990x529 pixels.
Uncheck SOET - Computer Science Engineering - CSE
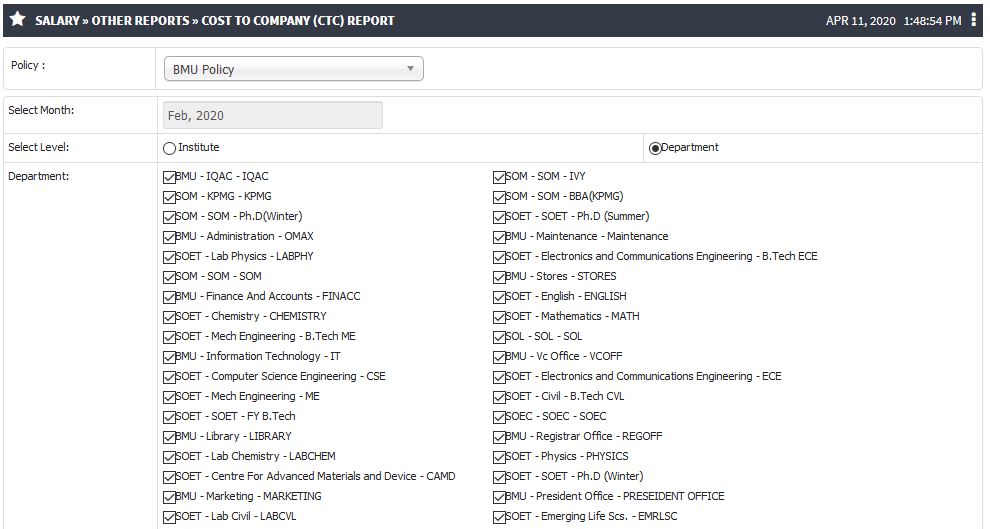tap(169, 377)
